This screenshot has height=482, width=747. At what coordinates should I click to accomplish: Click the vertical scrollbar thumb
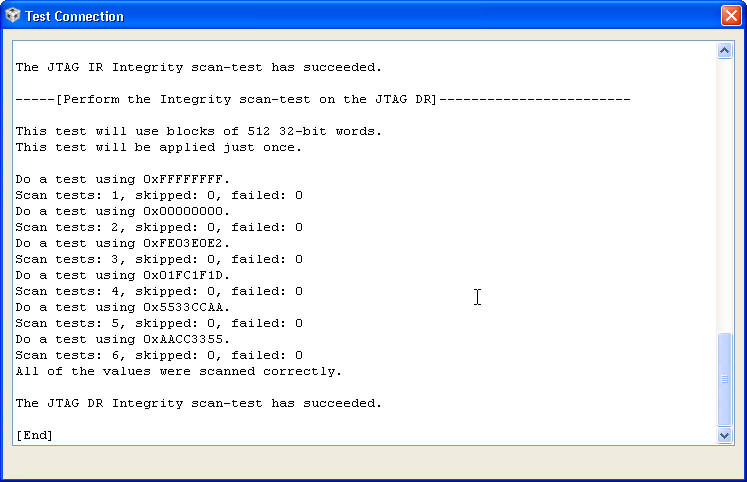click(725, 380)
